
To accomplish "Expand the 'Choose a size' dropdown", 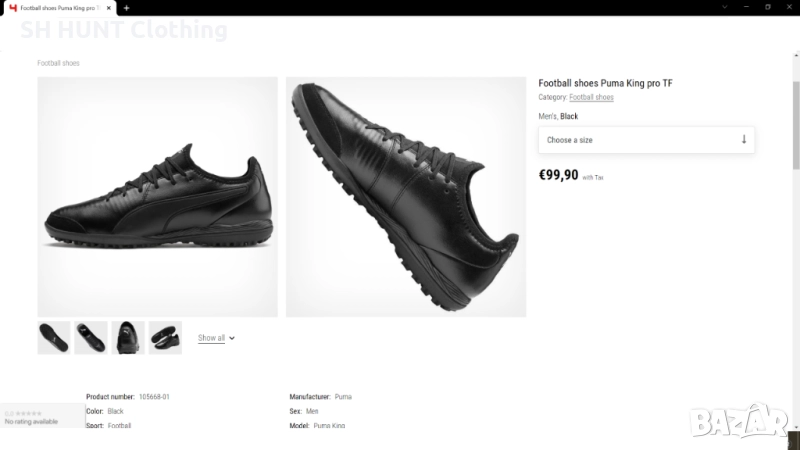I will click(646, 140).
